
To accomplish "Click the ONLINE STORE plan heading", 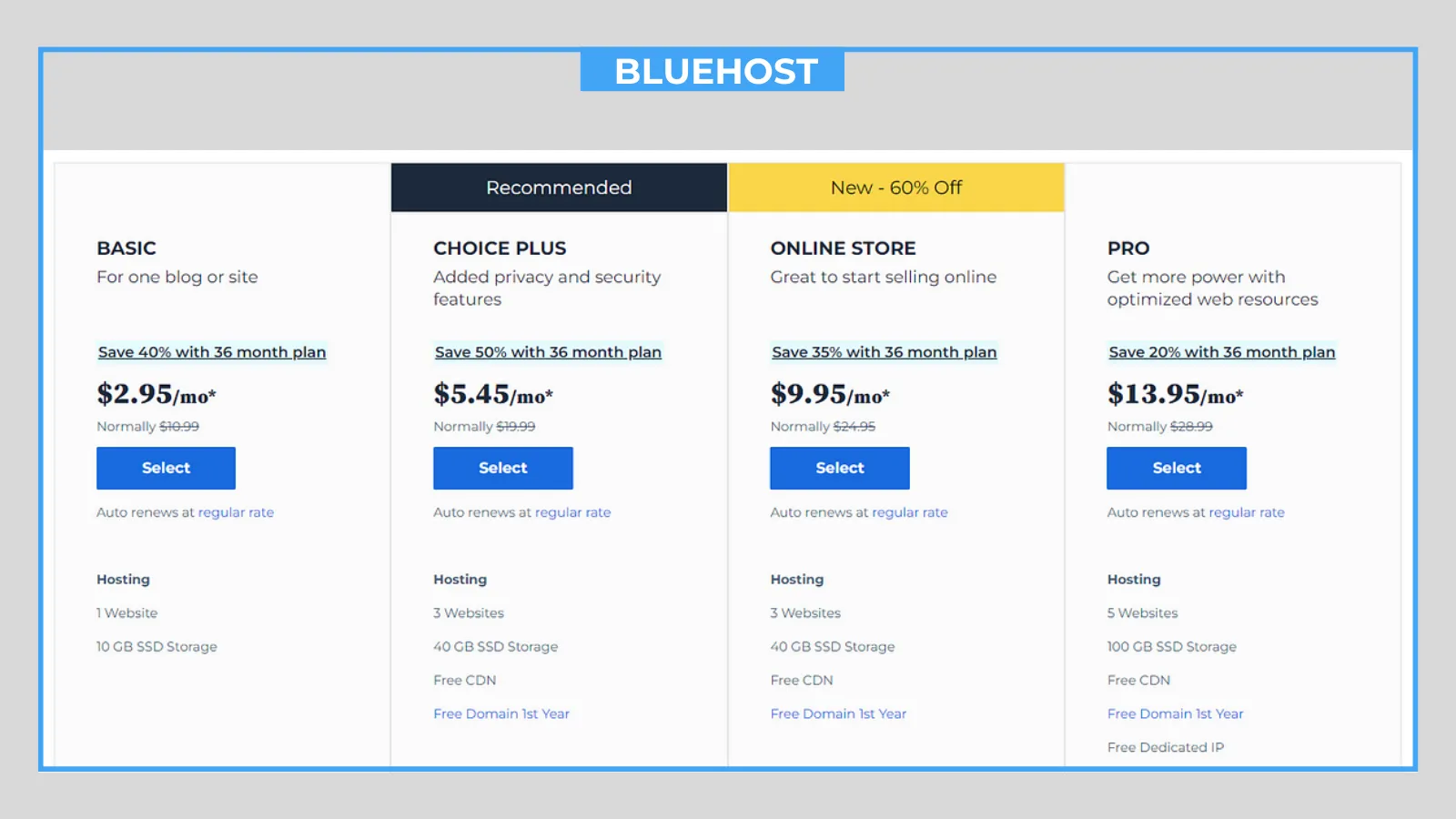I will click(843, 248).
